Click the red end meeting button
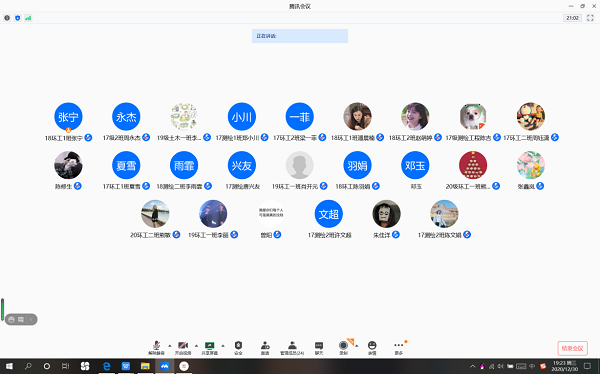 pos(572,348)
